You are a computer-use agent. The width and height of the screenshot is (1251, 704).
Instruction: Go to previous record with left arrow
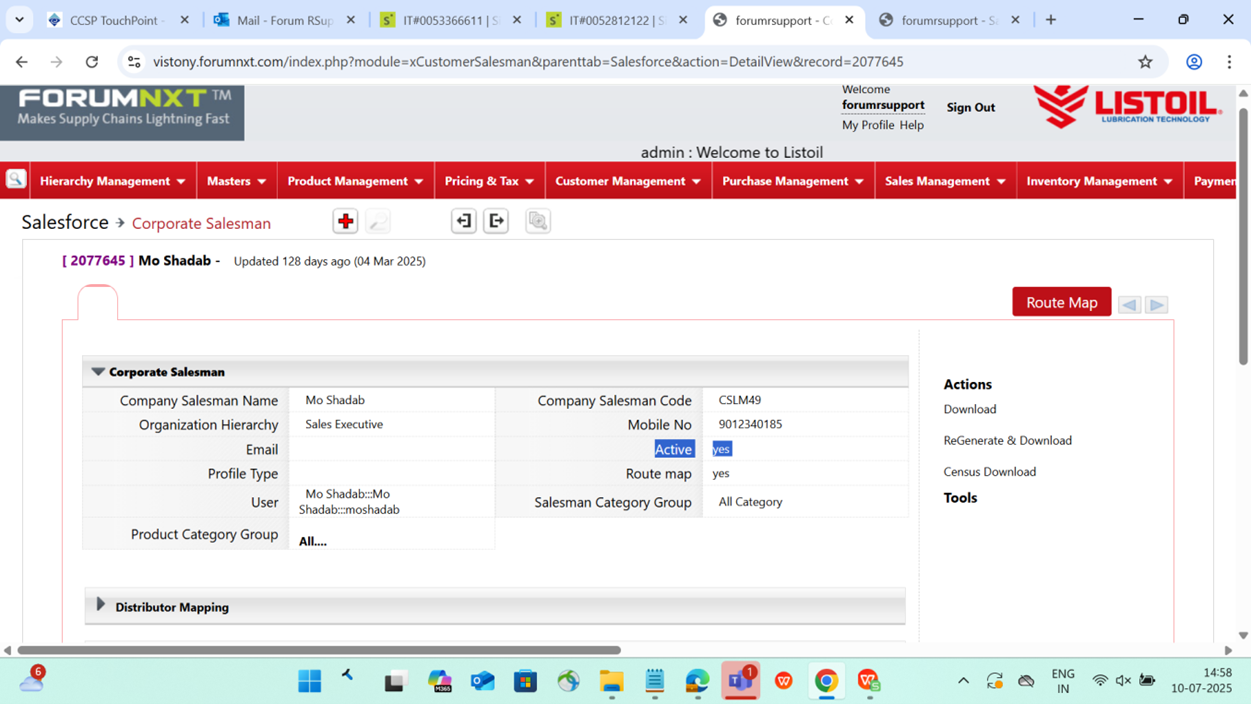1130,304
